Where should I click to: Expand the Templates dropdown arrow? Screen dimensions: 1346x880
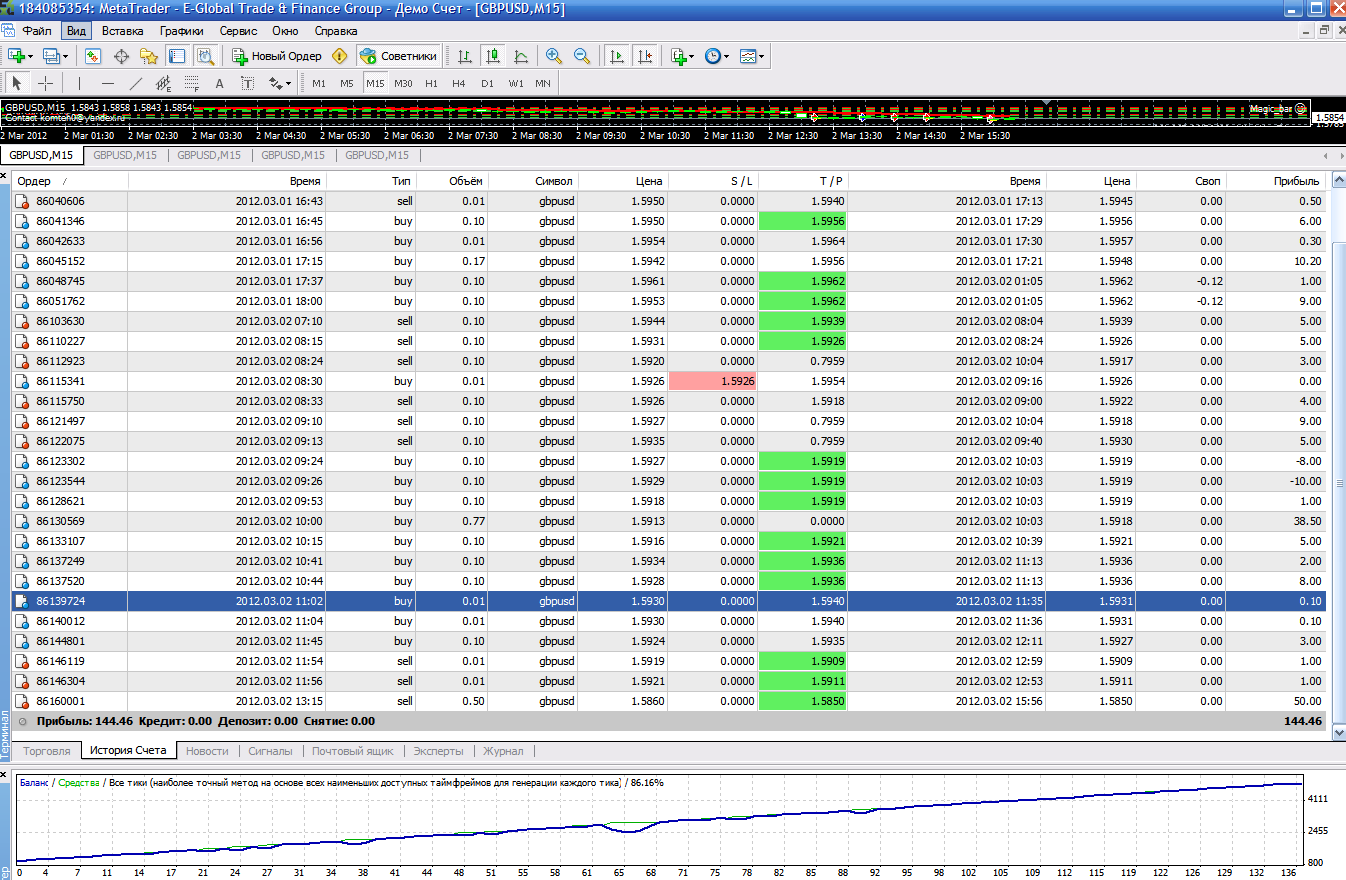[x=762, y=56]
